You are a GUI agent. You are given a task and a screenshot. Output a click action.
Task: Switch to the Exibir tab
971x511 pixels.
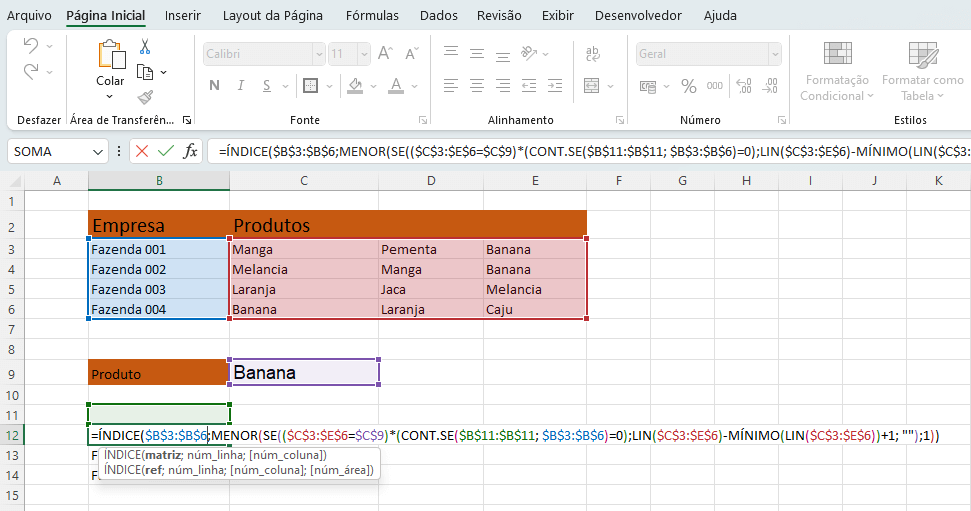coord(557,15)
